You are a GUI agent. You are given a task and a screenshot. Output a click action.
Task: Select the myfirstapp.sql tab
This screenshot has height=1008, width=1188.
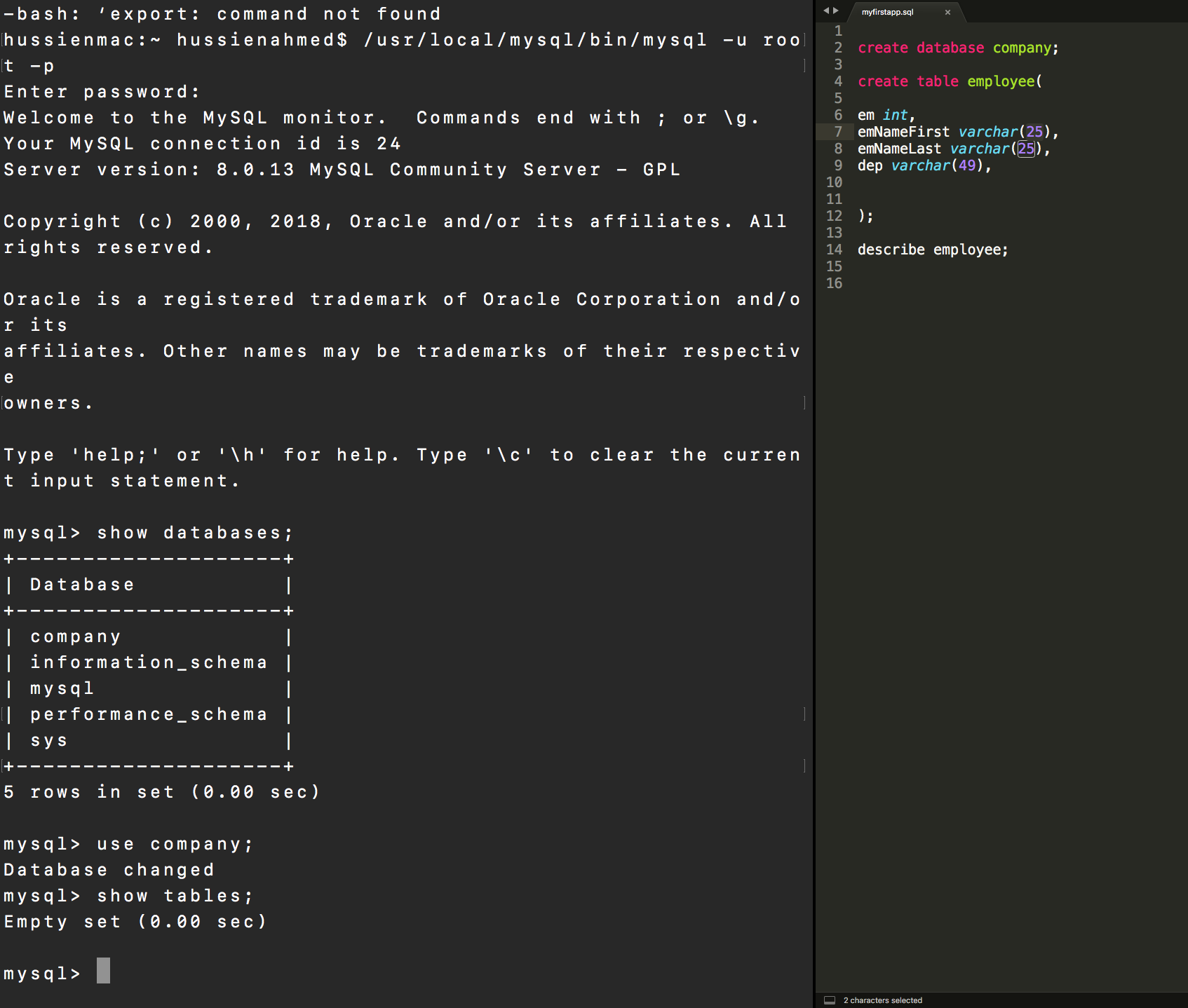click(887, 12)
